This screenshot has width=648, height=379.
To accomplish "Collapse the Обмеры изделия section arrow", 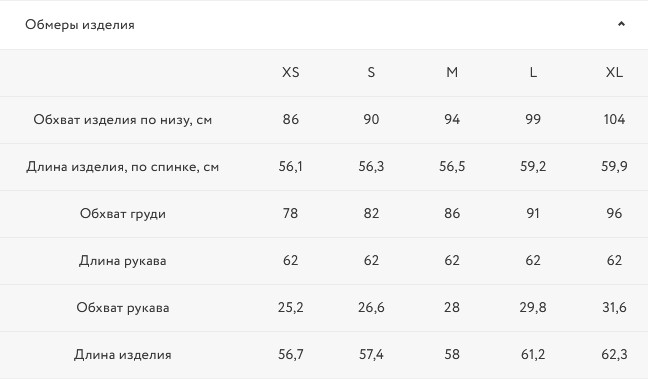I will pyautogui.click(x=621, y=24).
